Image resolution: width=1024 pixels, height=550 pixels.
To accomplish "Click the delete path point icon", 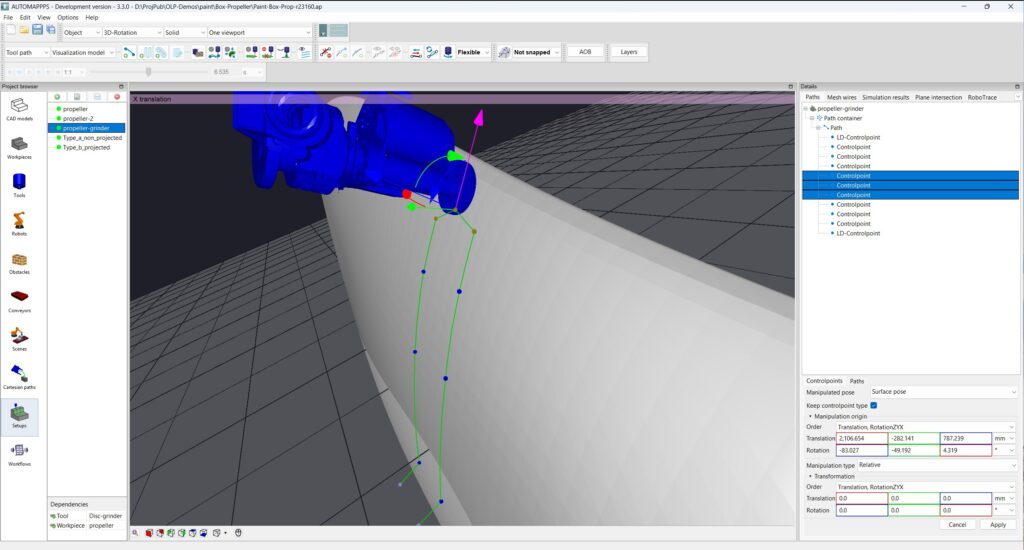I will click(325, 52).
